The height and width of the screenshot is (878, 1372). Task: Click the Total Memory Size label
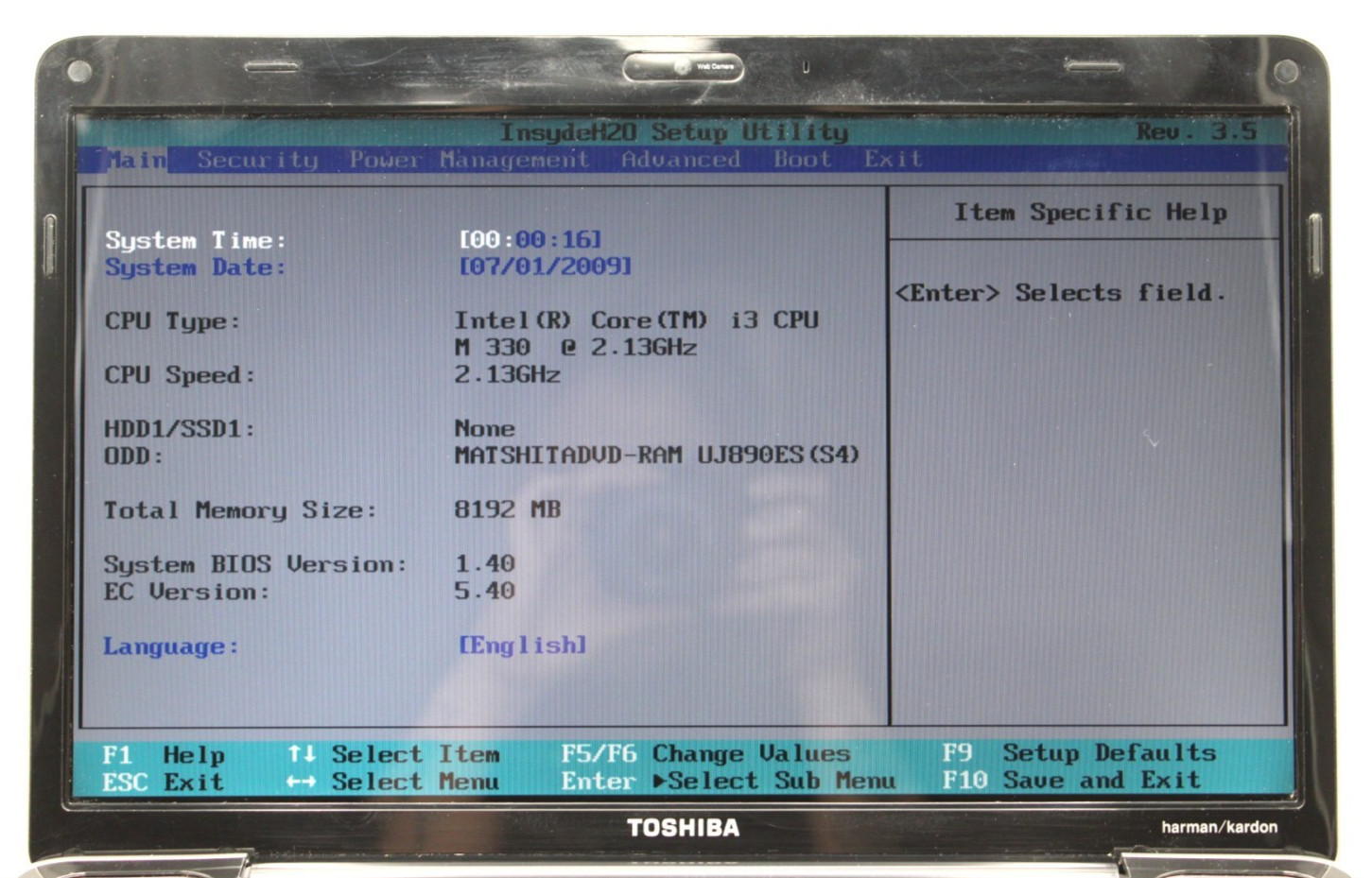pyautogui.click(x=240, y=510)
